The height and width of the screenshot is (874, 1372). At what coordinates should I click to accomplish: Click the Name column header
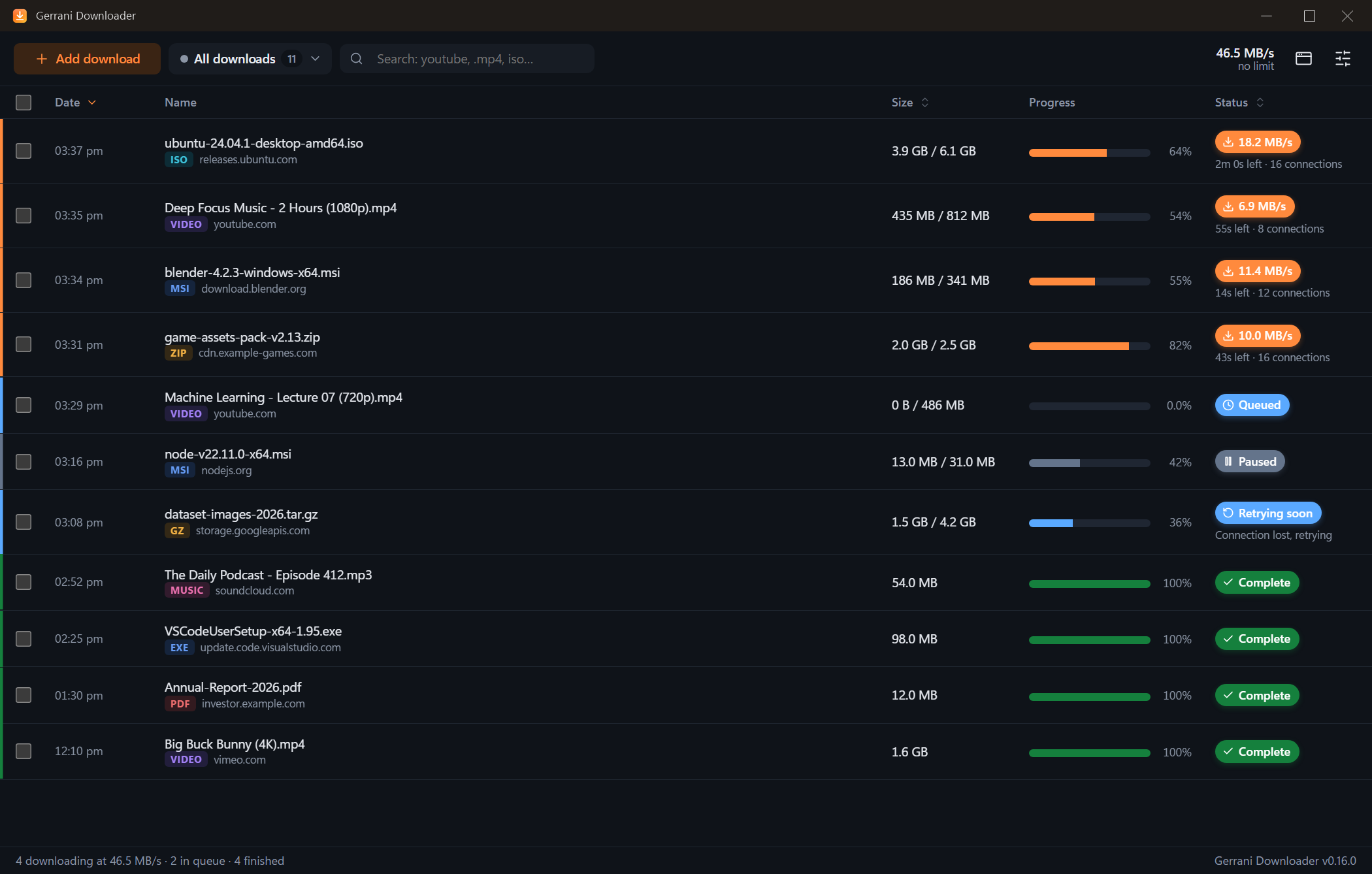[x=180, y=103]
